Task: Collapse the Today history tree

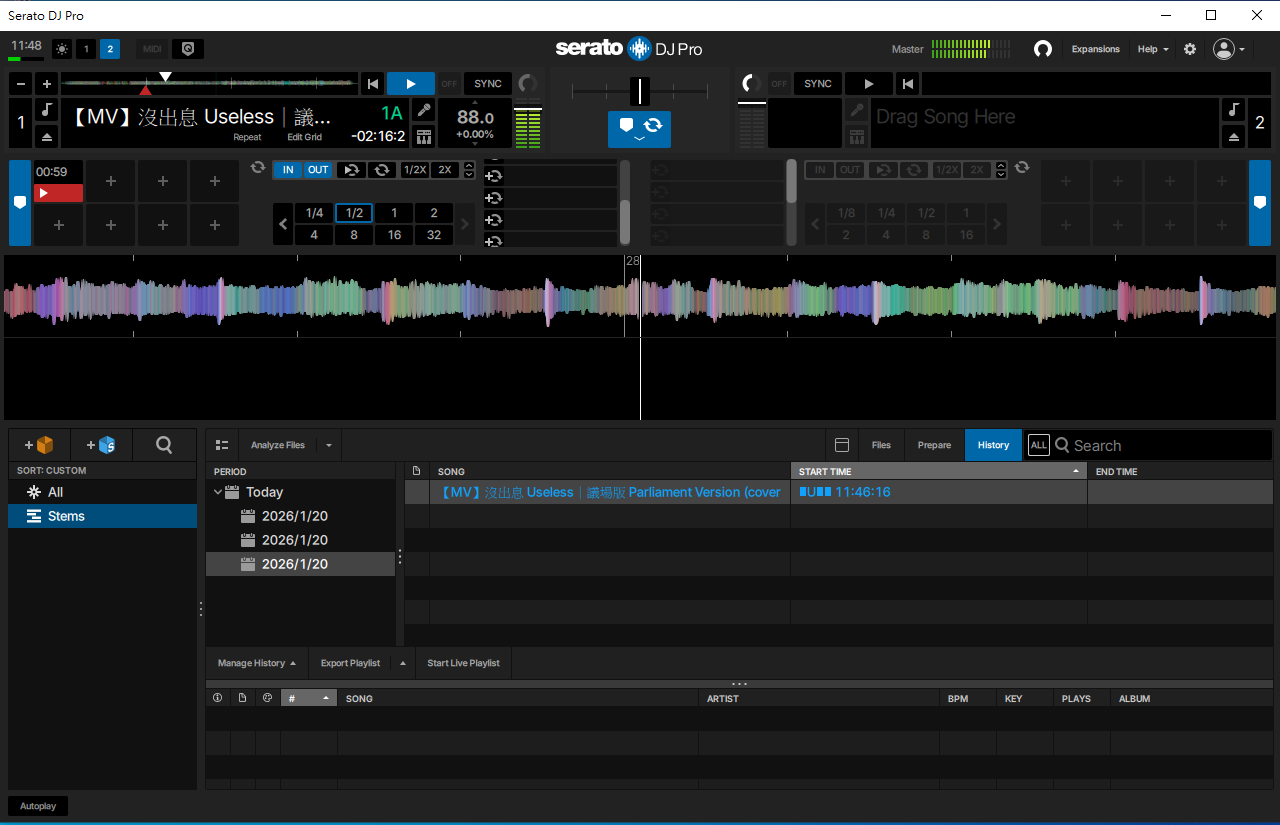Action: coord(218,492)
